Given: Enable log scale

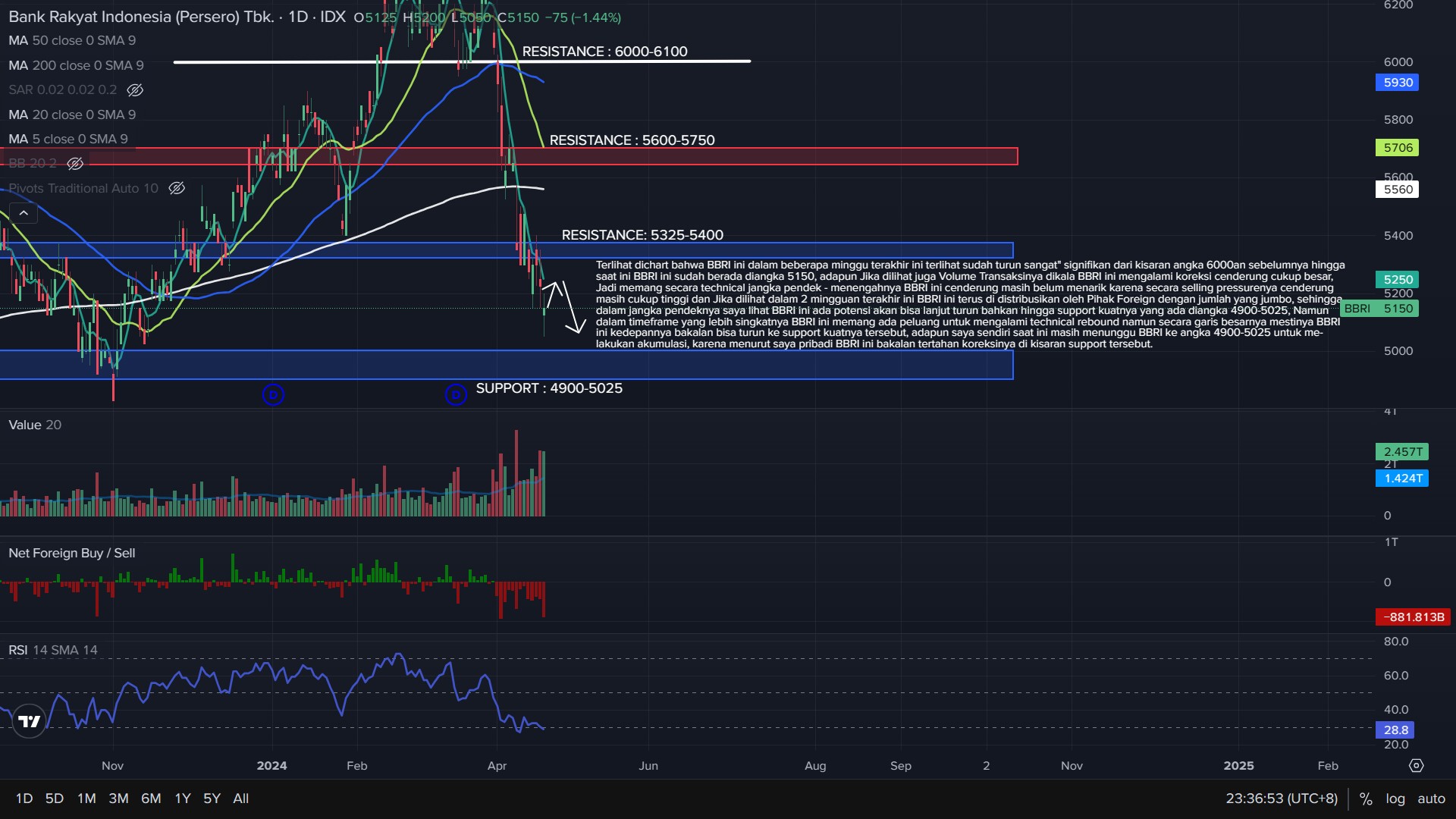Looking at the screenshot, I should (x=1395, y=799).
